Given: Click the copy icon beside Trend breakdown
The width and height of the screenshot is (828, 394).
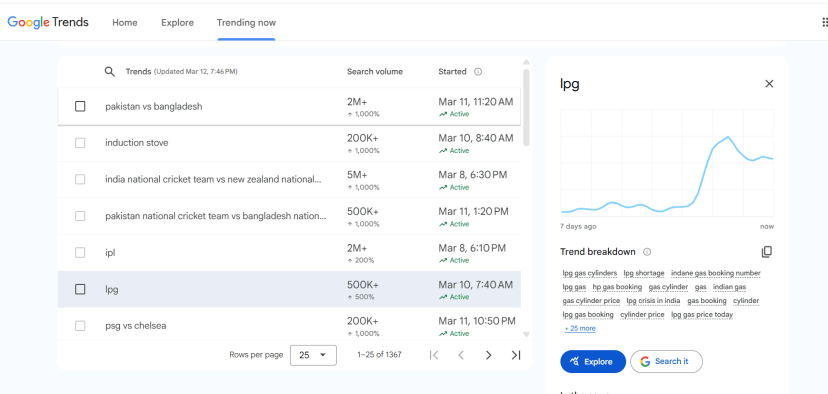Looking at the screenshot, I should click(x=767, y=252).
